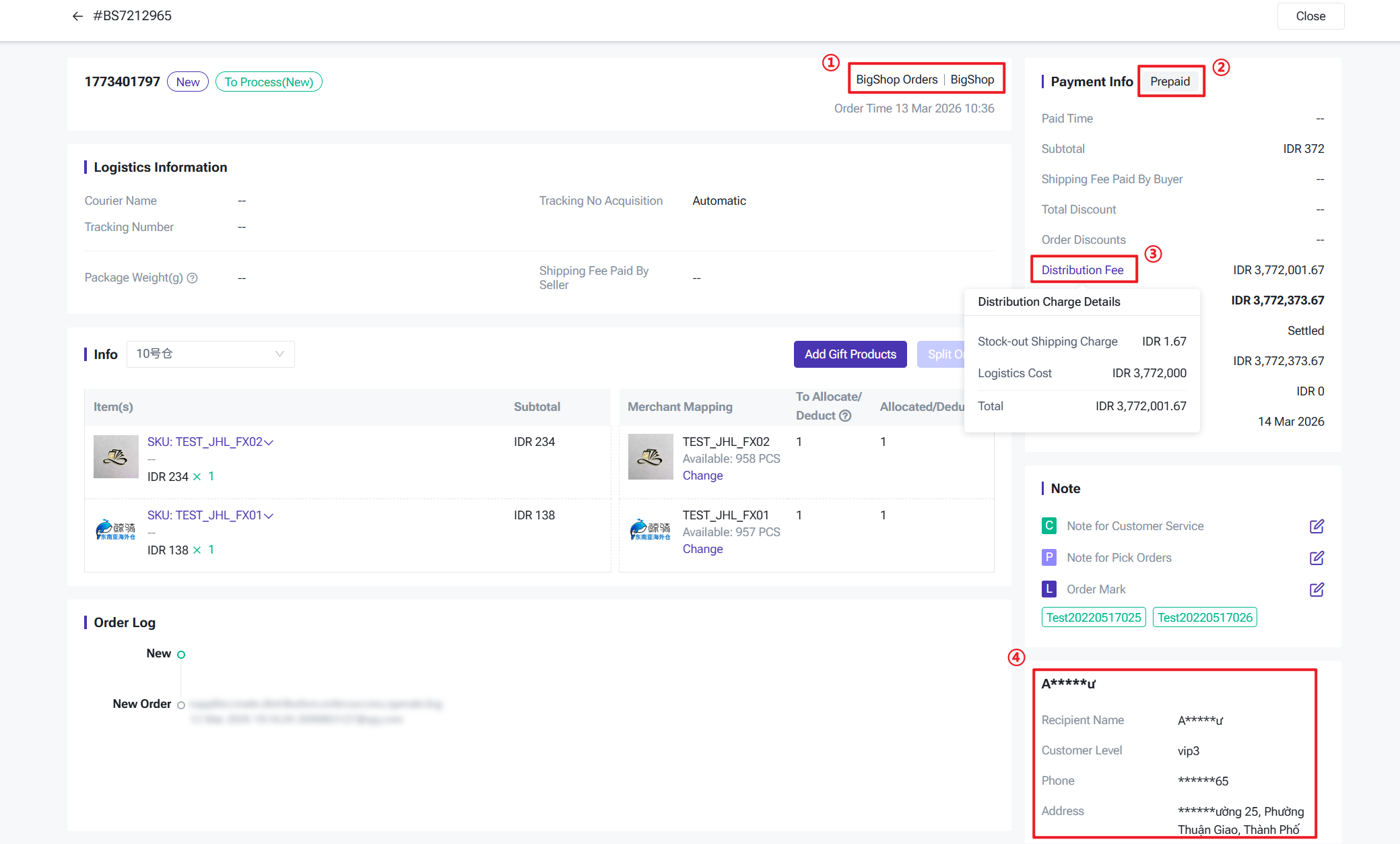Expand SKU TEST_JHL_FX01 details
The height and width of the screenshot is (844, 1400).
click(x=269, y=516)
